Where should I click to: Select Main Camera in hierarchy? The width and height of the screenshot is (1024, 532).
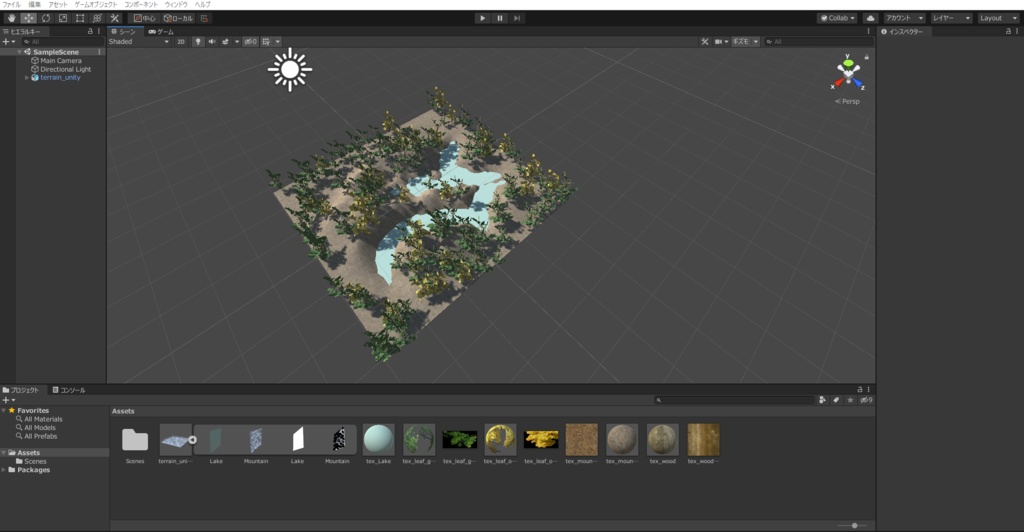[x=61, y=61]
